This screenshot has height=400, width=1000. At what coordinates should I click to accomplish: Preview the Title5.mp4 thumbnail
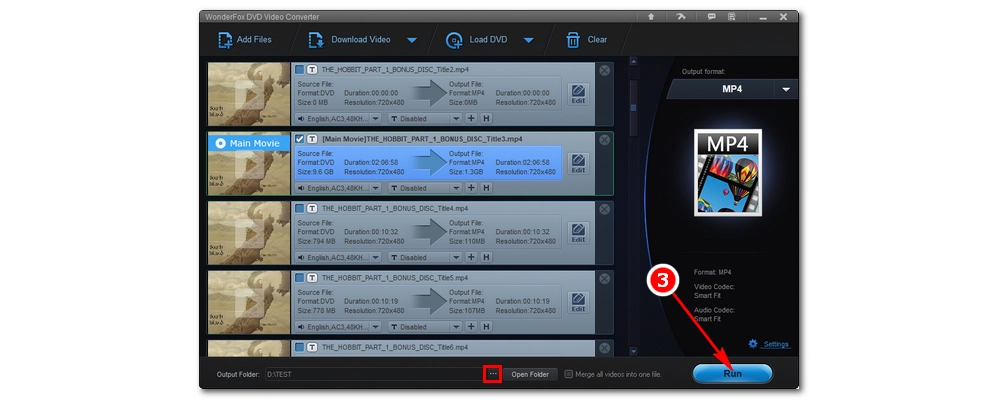pos(249,302)
